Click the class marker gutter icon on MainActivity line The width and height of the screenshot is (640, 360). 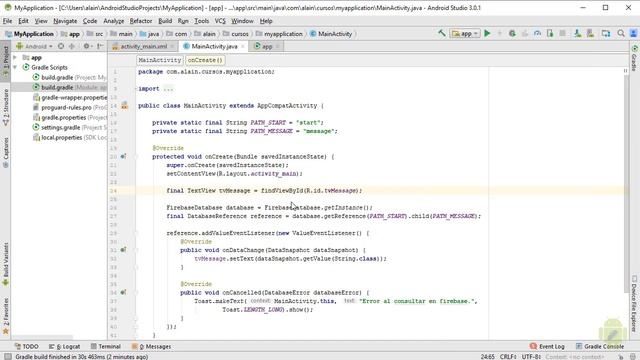[x=124, y=106]
